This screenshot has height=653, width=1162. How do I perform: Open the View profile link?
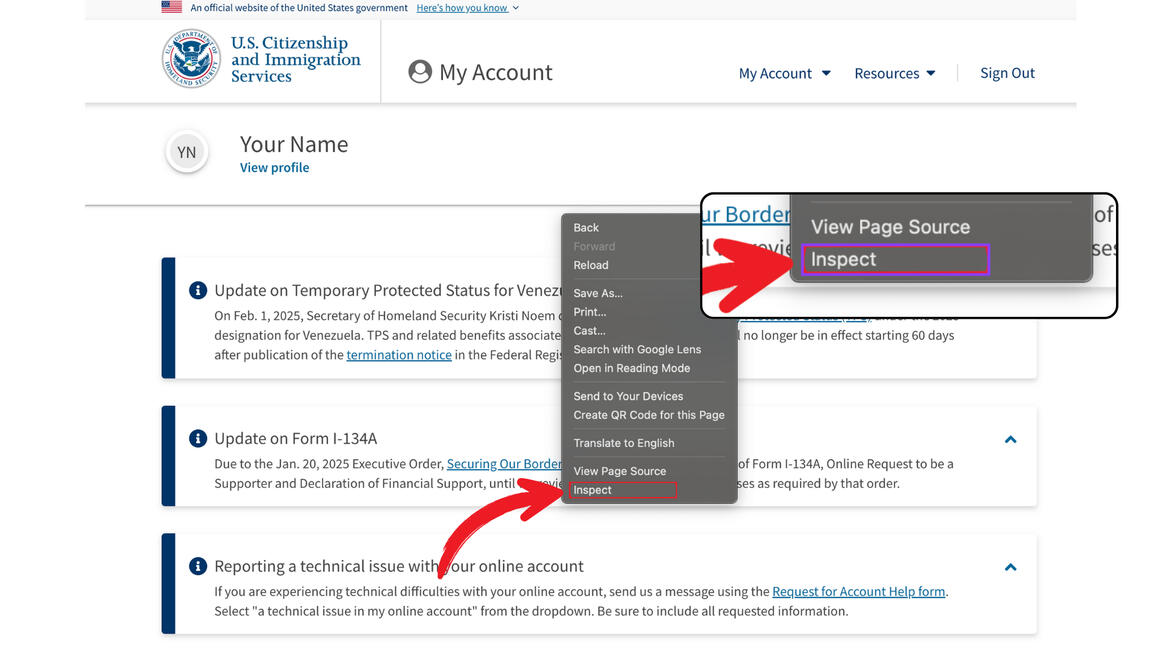point(274,168)
